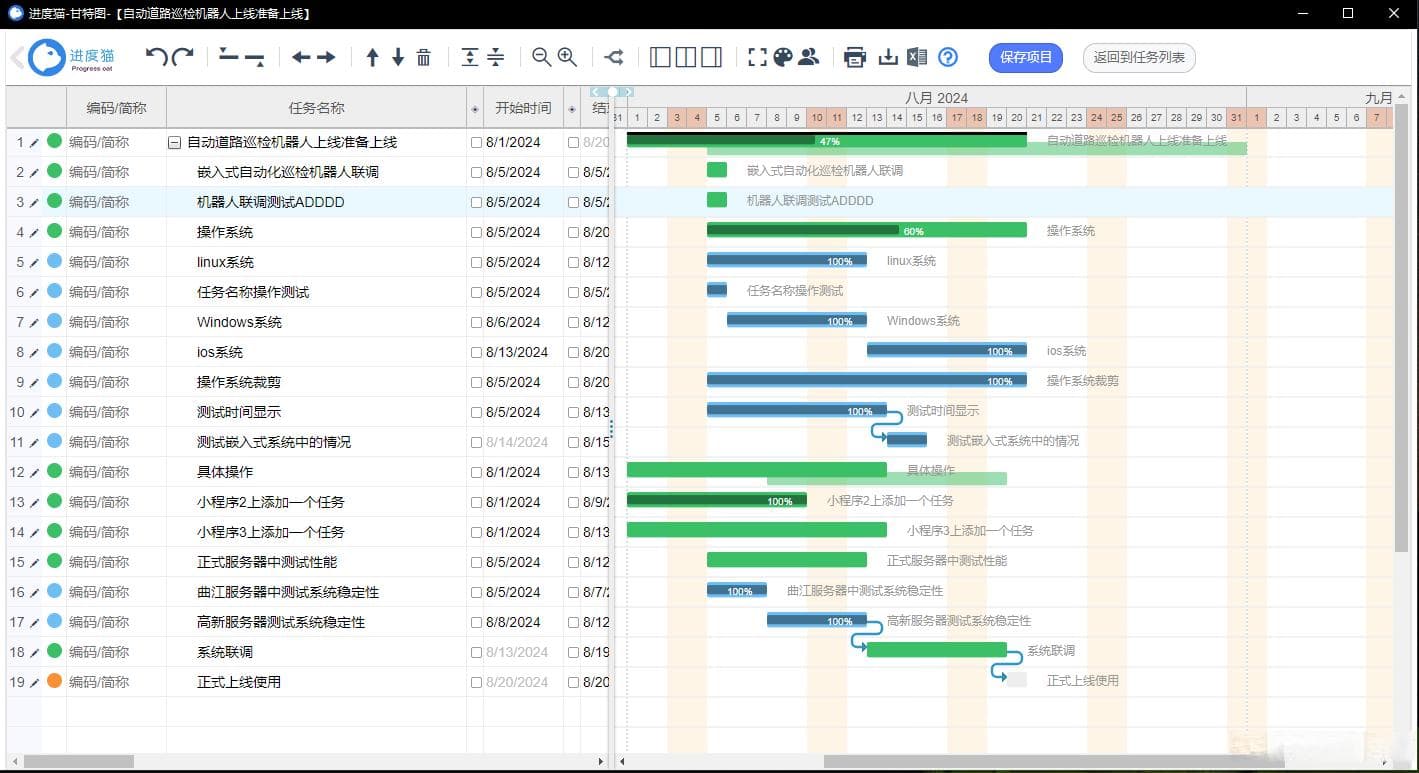
Task: Click the Progress cat logo
Action: pos(71,57)
